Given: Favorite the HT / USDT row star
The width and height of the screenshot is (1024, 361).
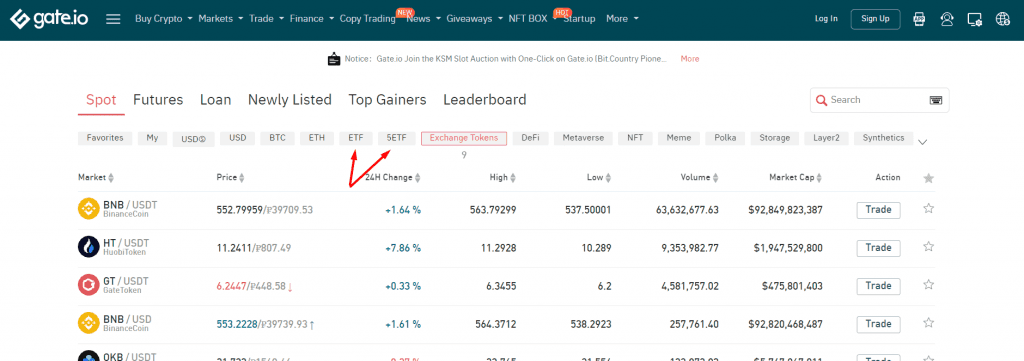Looking at the screenshot, I should click(929, 247).
